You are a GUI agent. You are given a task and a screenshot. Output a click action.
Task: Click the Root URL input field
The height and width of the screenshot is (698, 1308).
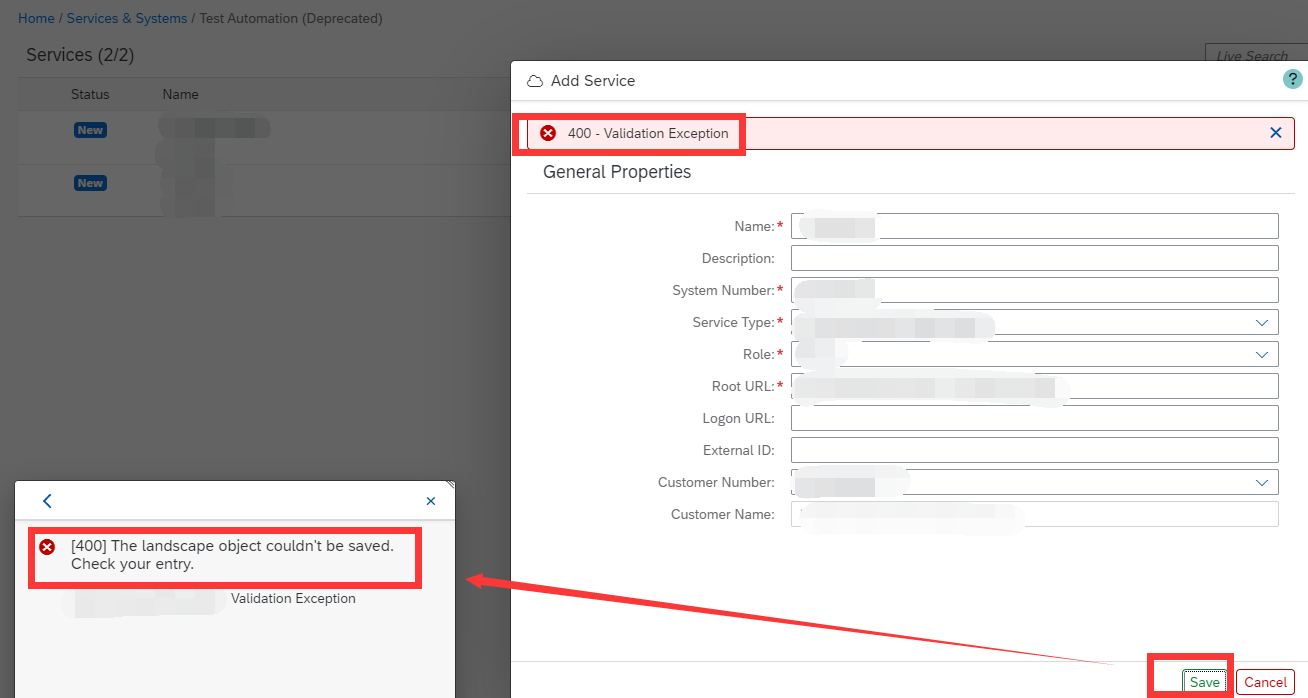tap(1035, 386)
